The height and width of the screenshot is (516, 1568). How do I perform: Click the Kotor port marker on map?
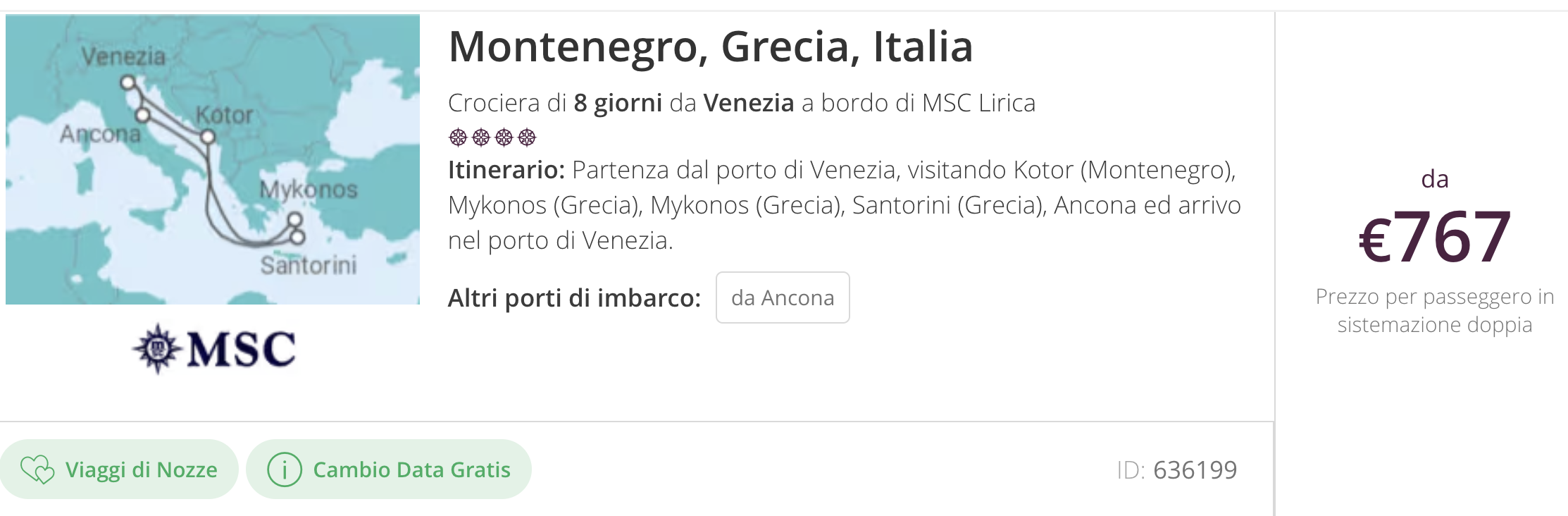207,137
